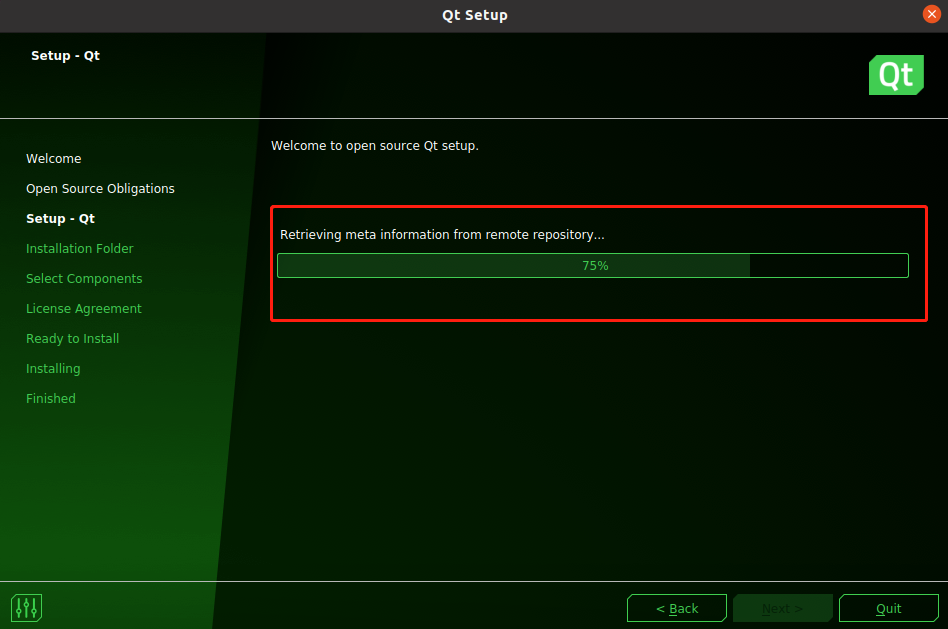Click the disabled Next button
The image size is (948, 629).
(782, 608)
